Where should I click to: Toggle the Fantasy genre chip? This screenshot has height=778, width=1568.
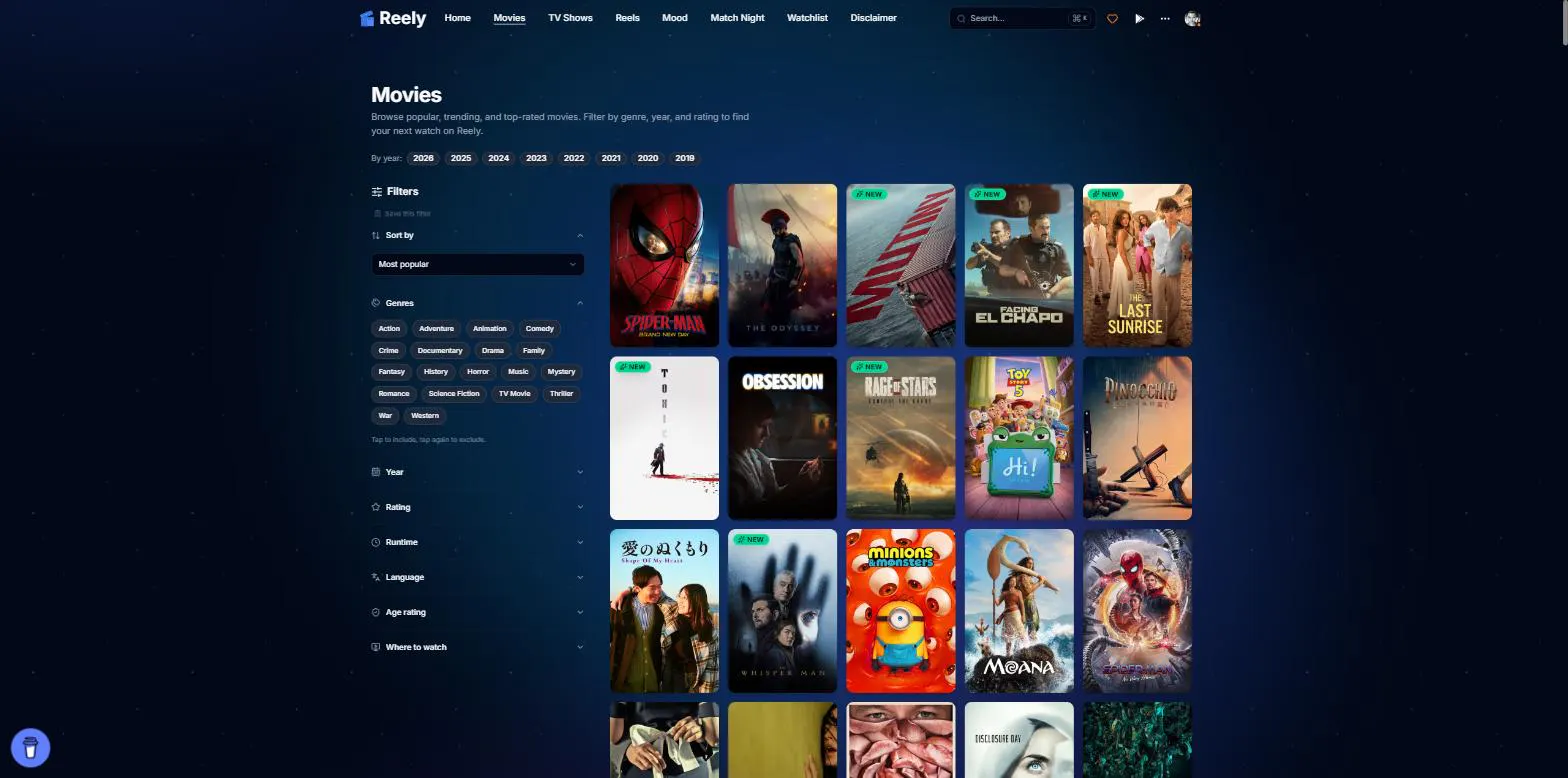tap(392, 371)
